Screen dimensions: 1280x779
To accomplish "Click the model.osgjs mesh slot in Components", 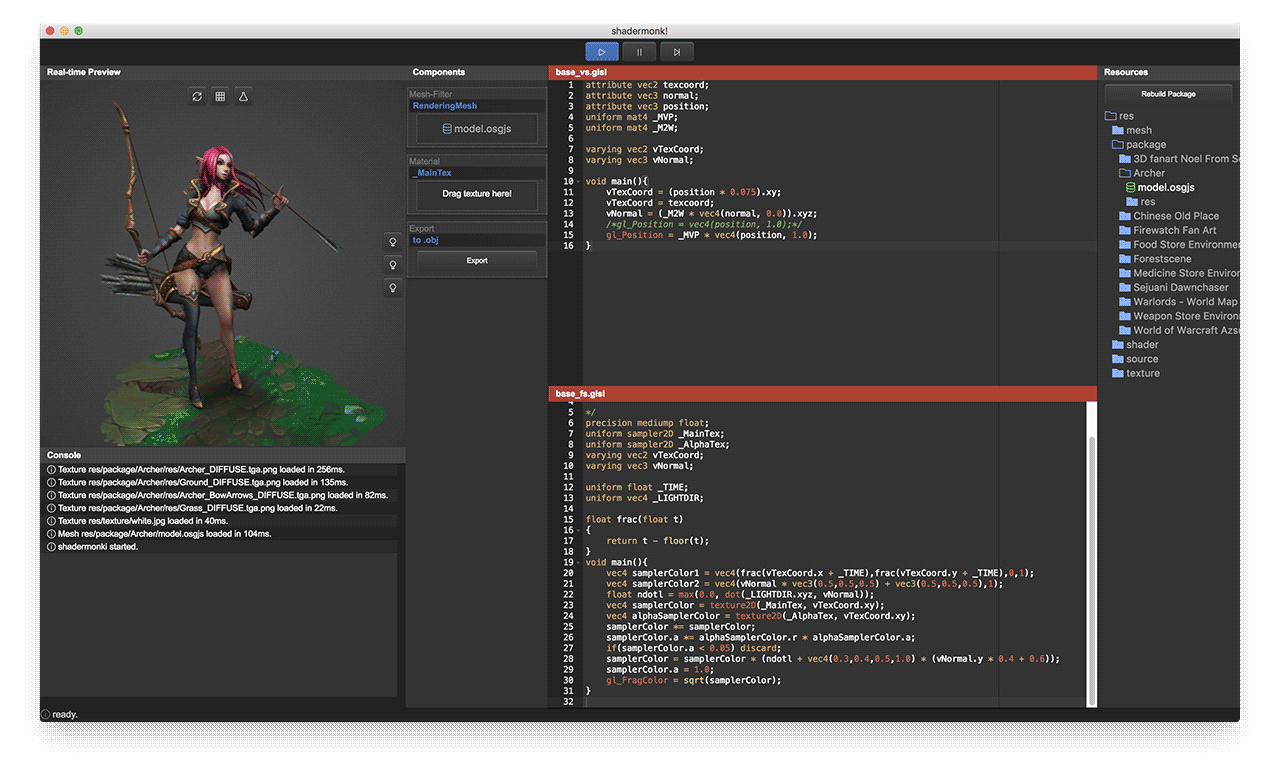I will (476, 129).
